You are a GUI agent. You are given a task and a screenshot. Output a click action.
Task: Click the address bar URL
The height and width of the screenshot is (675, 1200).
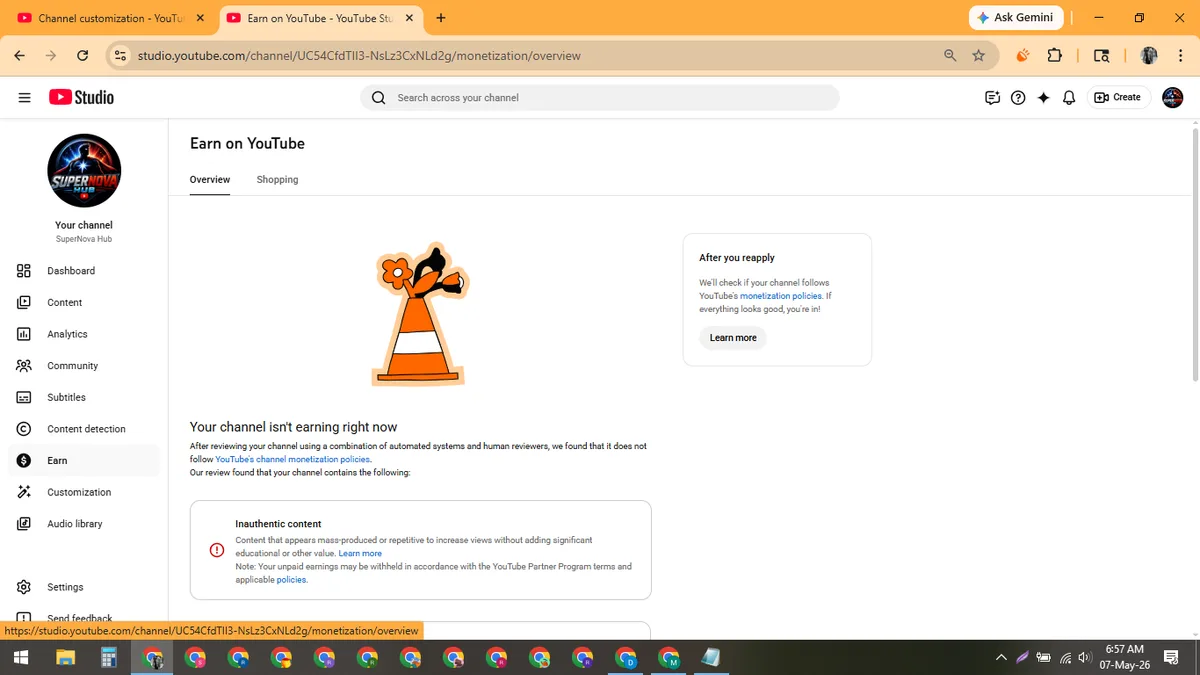coord(359,56)
